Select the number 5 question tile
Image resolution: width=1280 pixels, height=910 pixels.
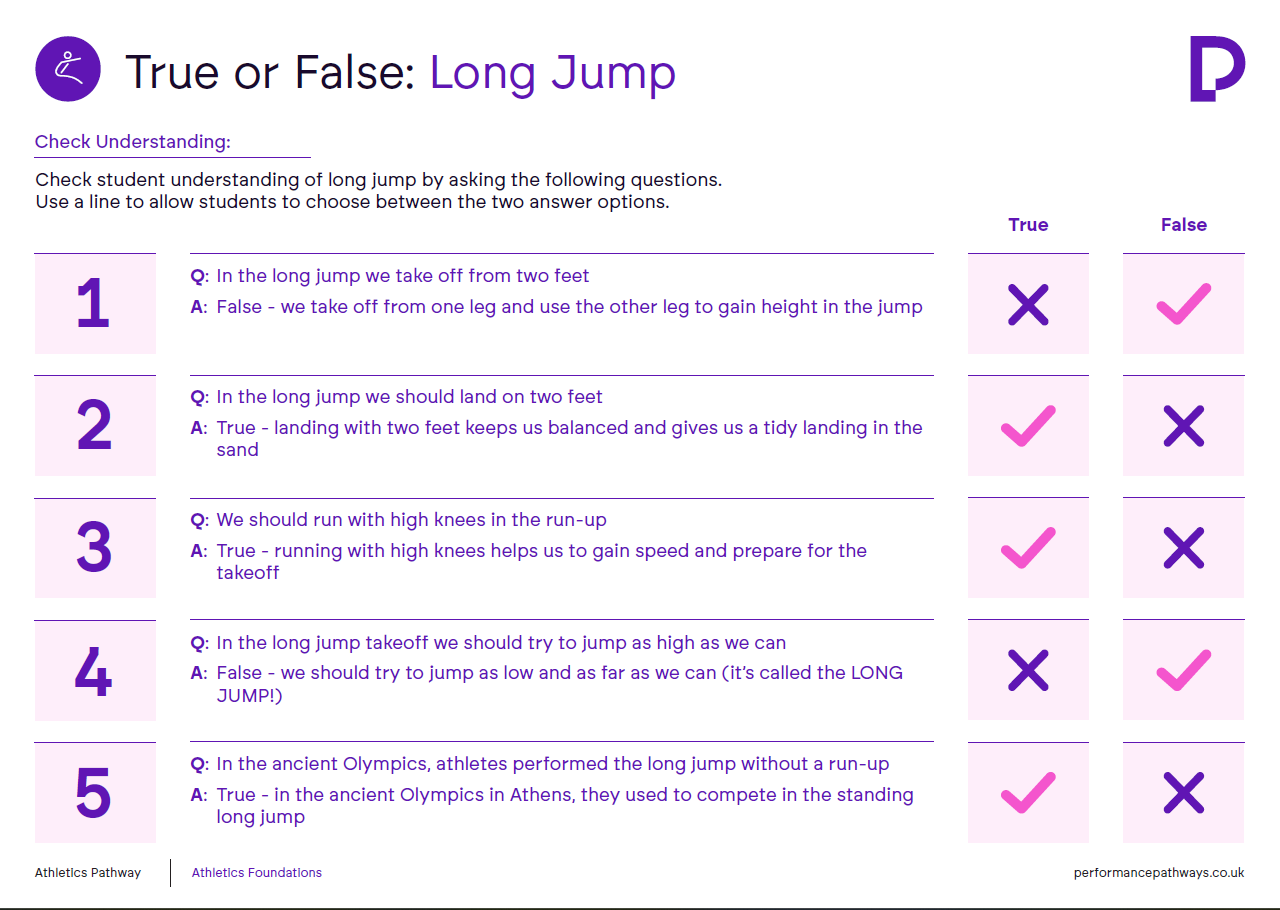[95, 792]
